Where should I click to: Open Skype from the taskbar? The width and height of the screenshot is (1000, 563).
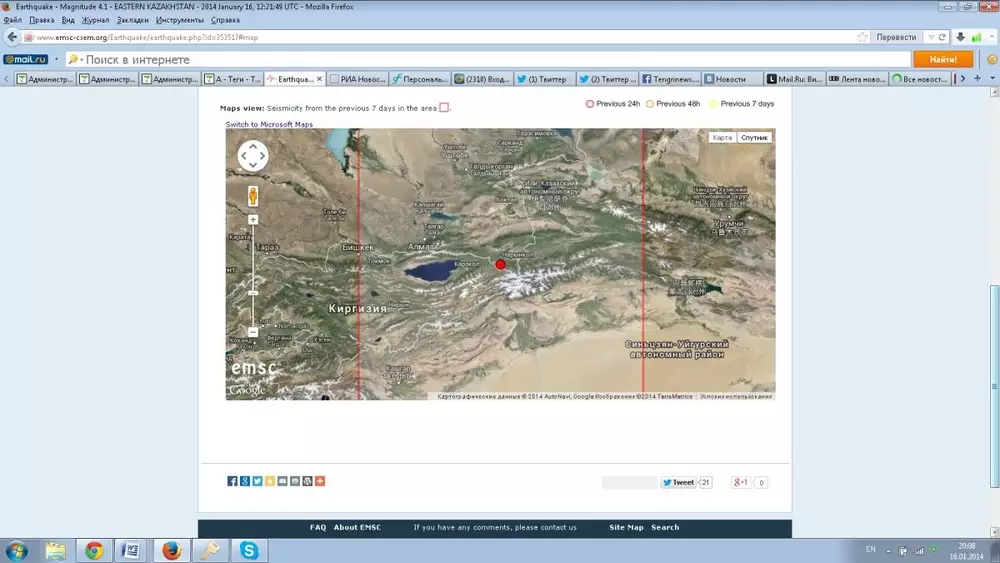249,550
